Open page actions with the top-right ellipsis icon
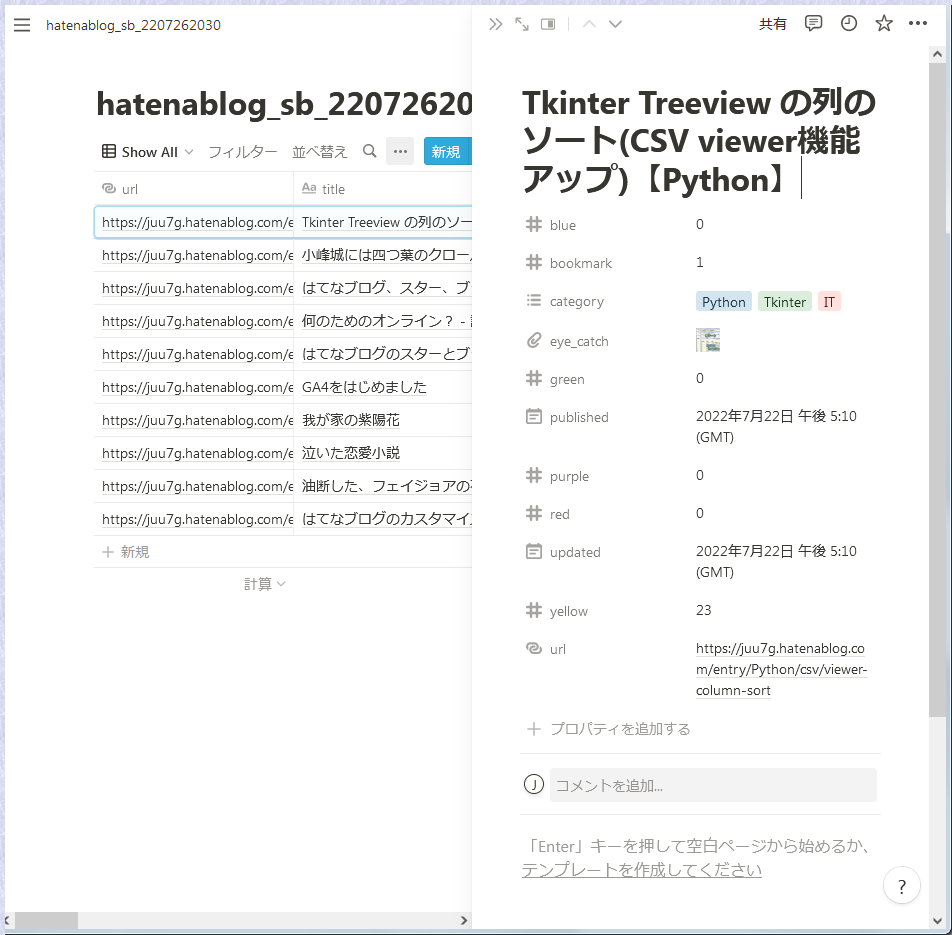 pos(918,23)
